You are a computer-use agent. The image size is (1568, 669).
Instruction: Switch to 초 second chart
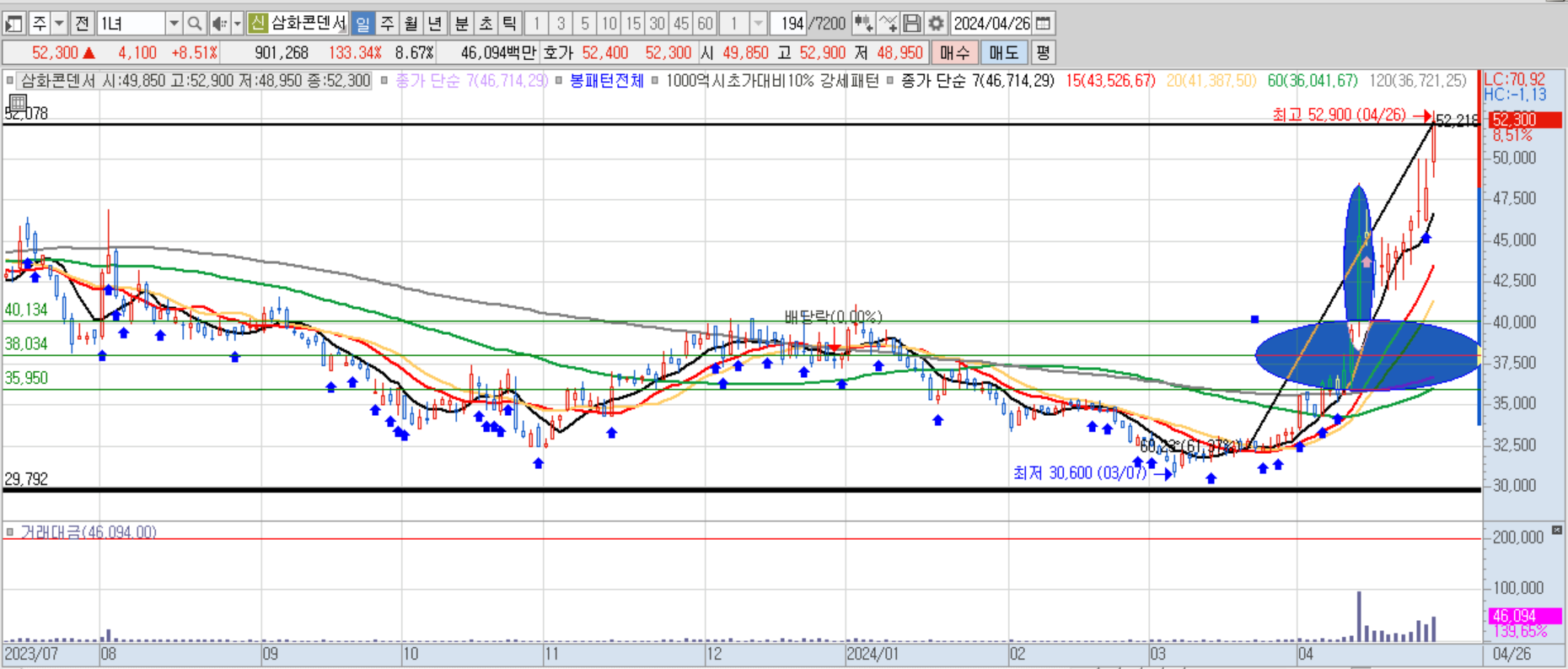pyautogui.click(x=486, y=24)
